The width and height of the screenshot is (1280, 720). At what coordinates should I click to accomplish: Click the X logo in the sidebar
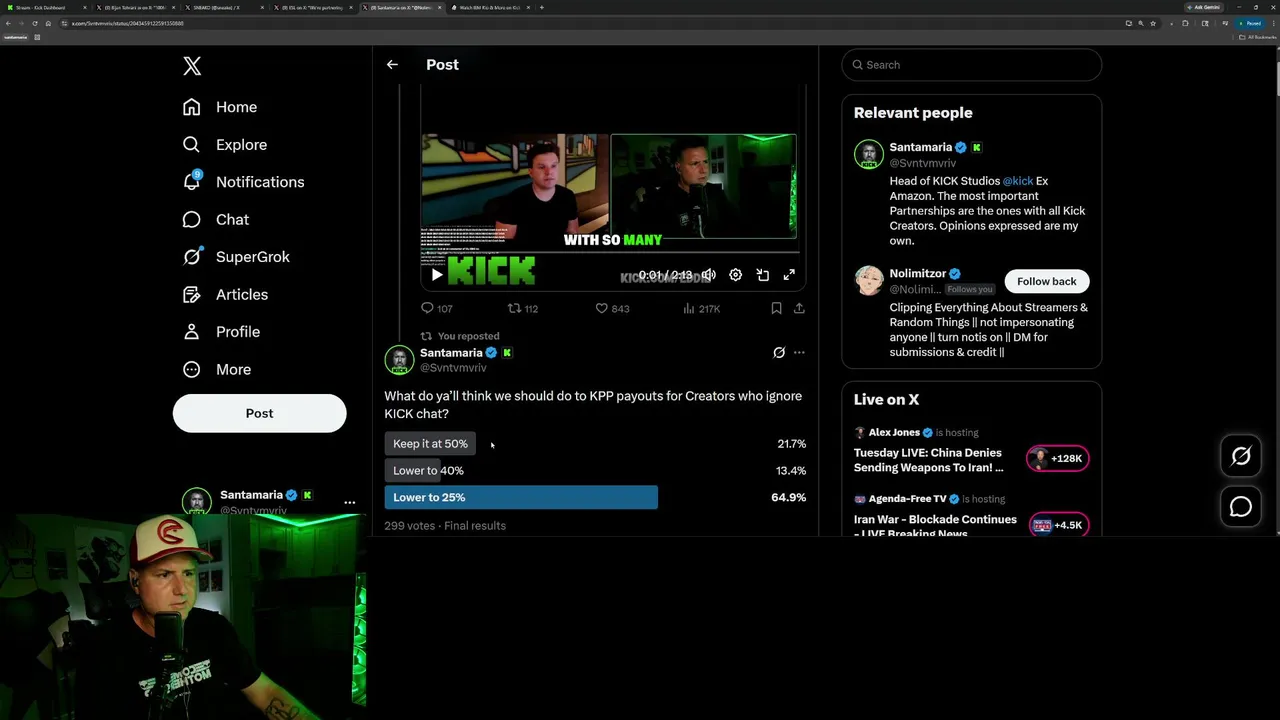tap(192, 66)
